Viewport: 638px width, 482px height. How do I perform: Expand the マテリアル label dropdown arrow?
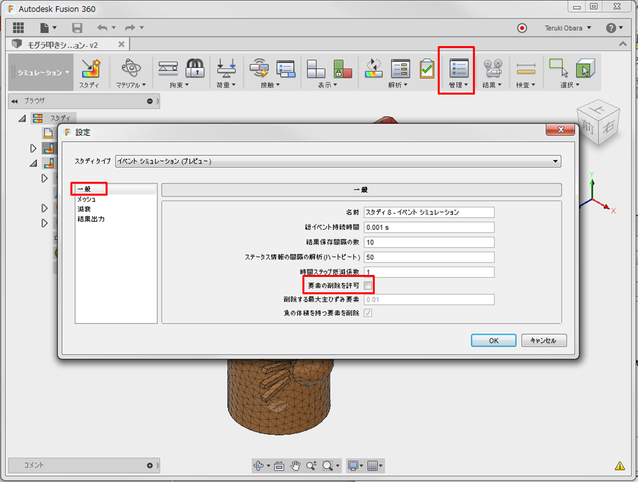pyautogui.click(x=144, y=85)
